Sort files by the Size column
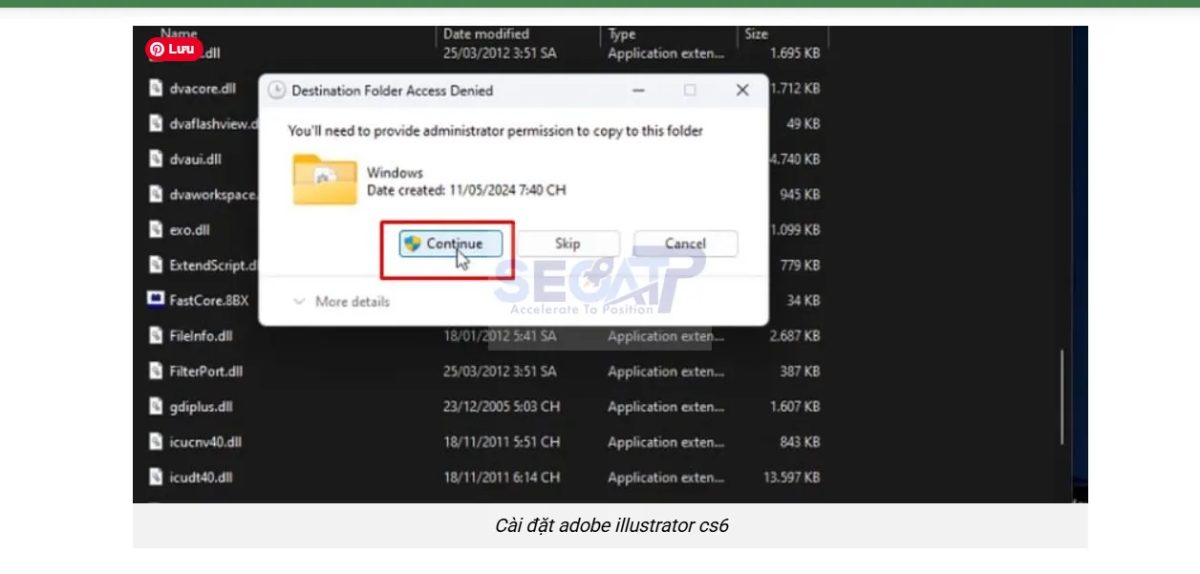This screenshot has height=574, width=1200. 756,34
